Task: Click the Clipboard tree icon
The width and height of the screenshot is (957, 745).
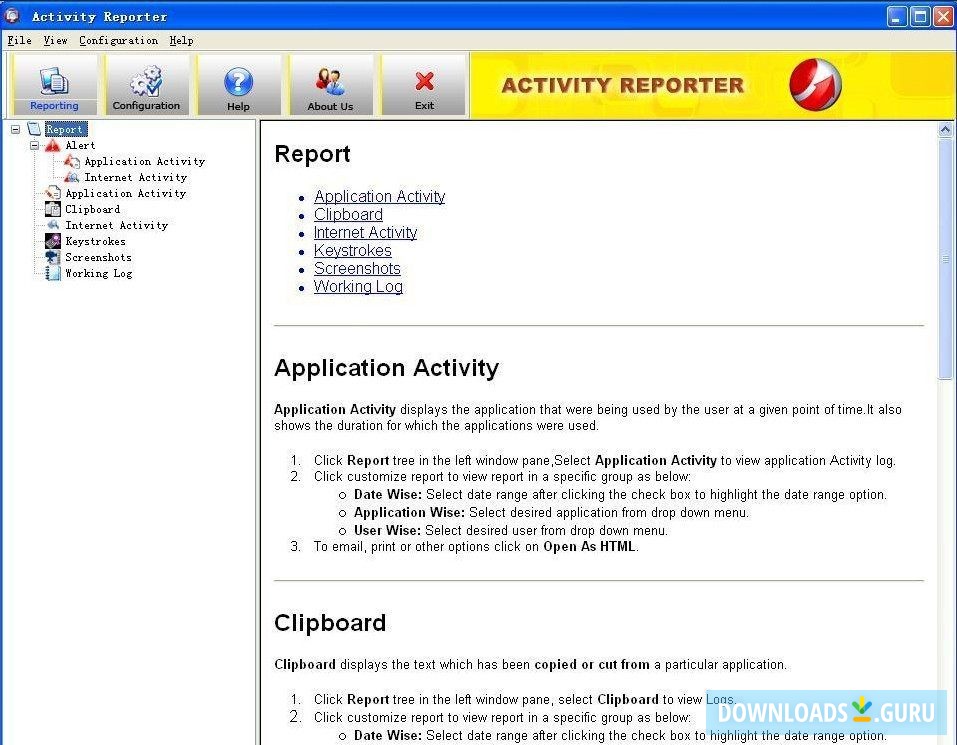Action: (52, 209)
